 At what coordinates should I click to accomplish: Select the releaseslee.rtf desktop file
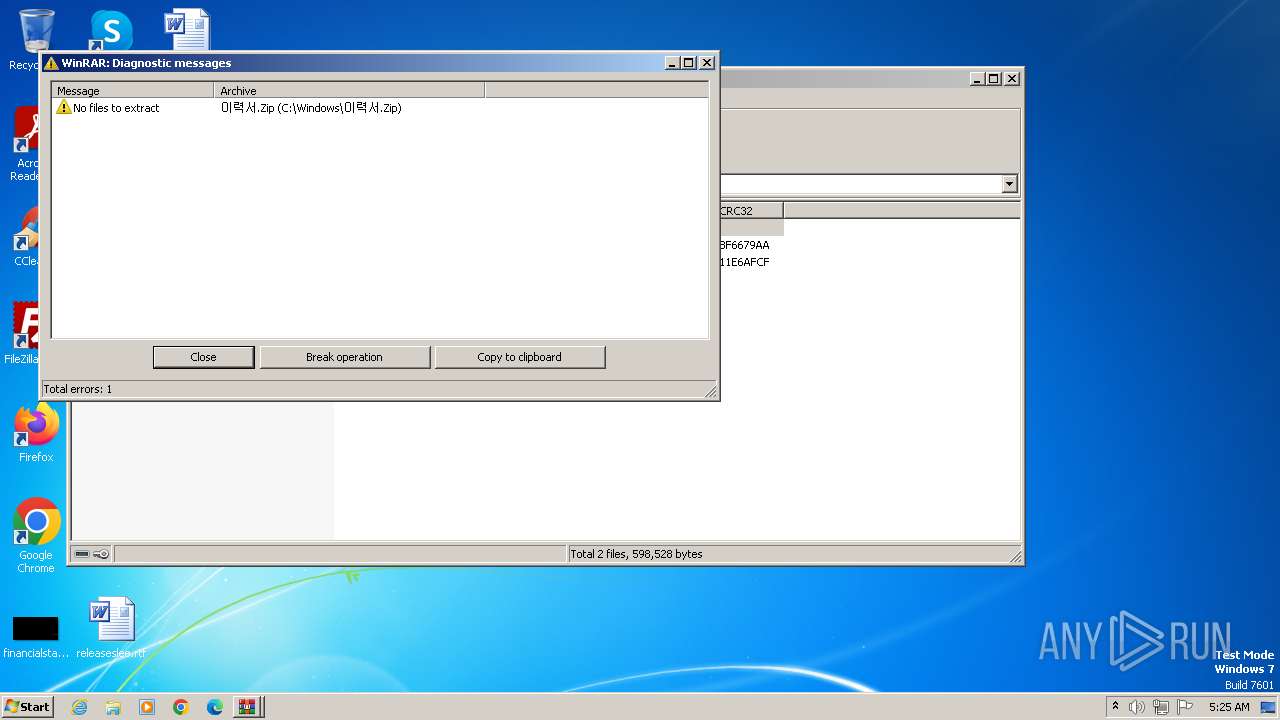[111, 628]
